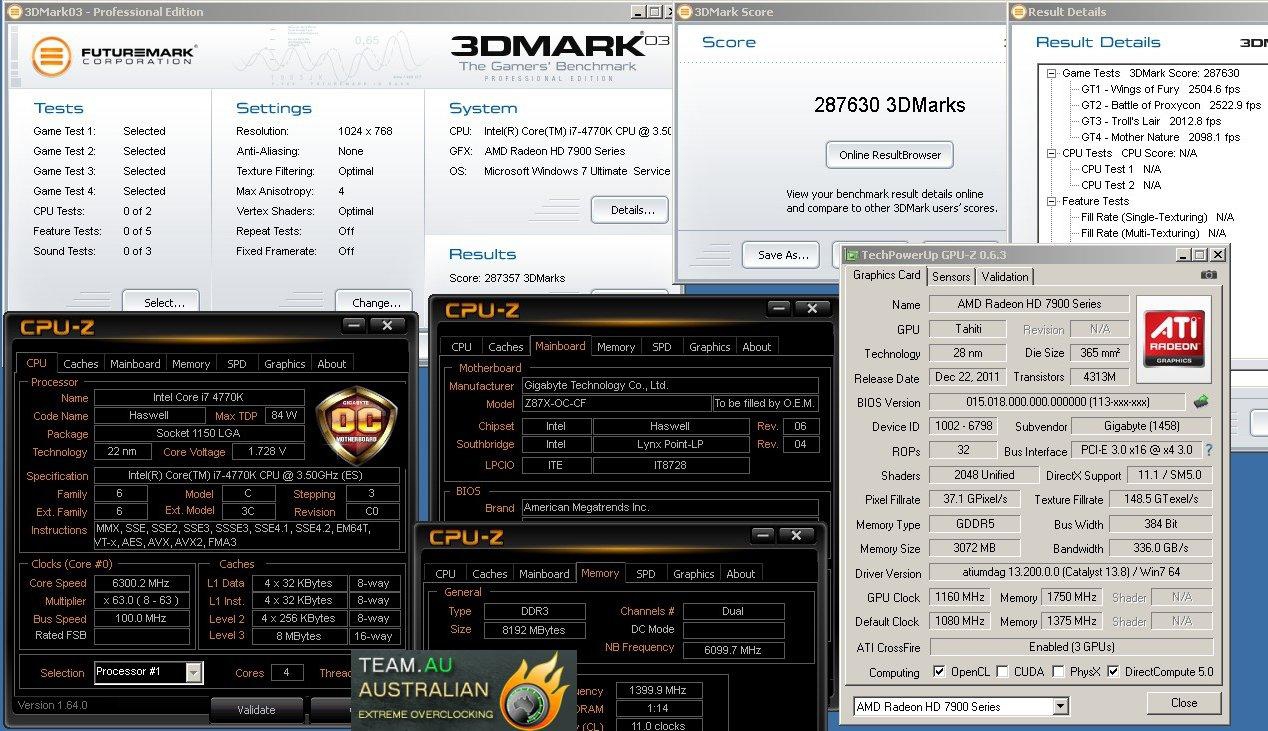1268x731 pixels.
Task: Click the Bus Interface question mark icon
Action: click(1208, 451)
